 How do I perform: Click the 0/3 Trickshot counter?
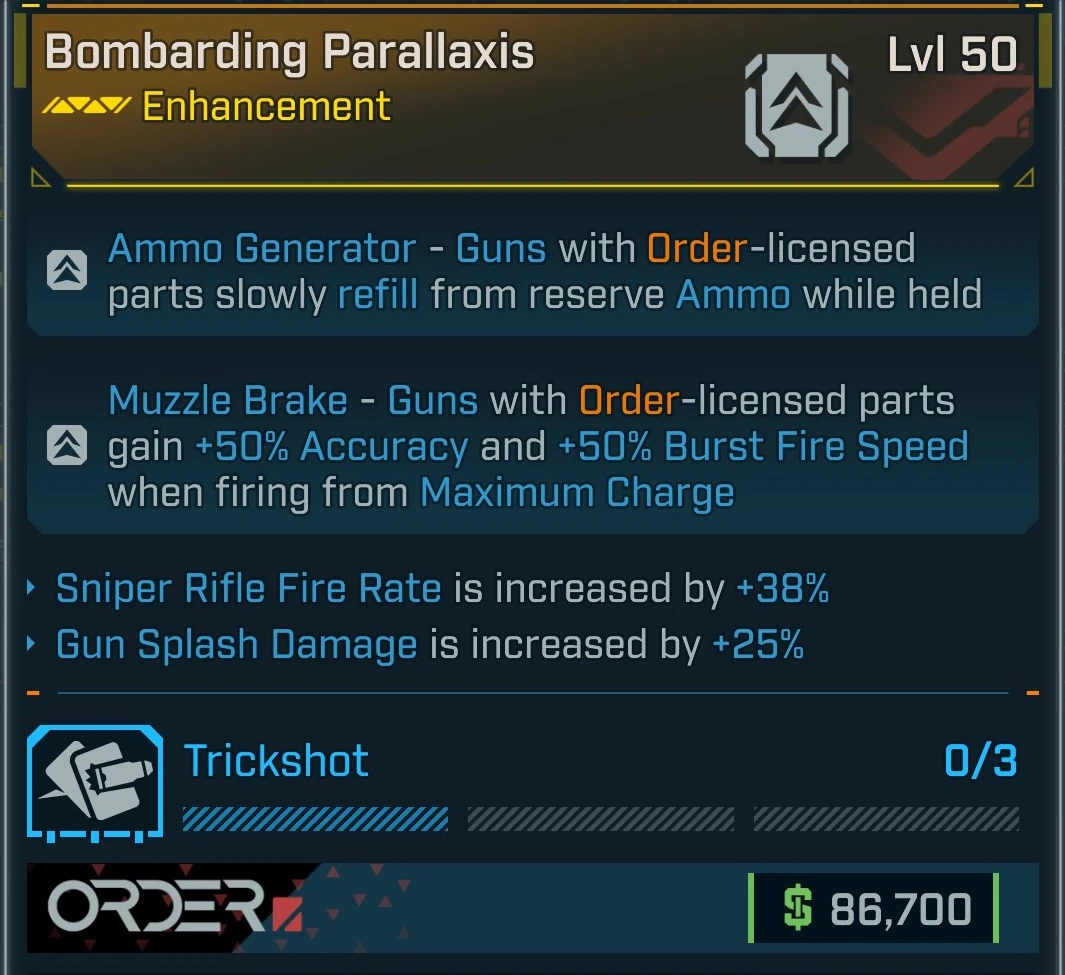click(x=981, y=761)
